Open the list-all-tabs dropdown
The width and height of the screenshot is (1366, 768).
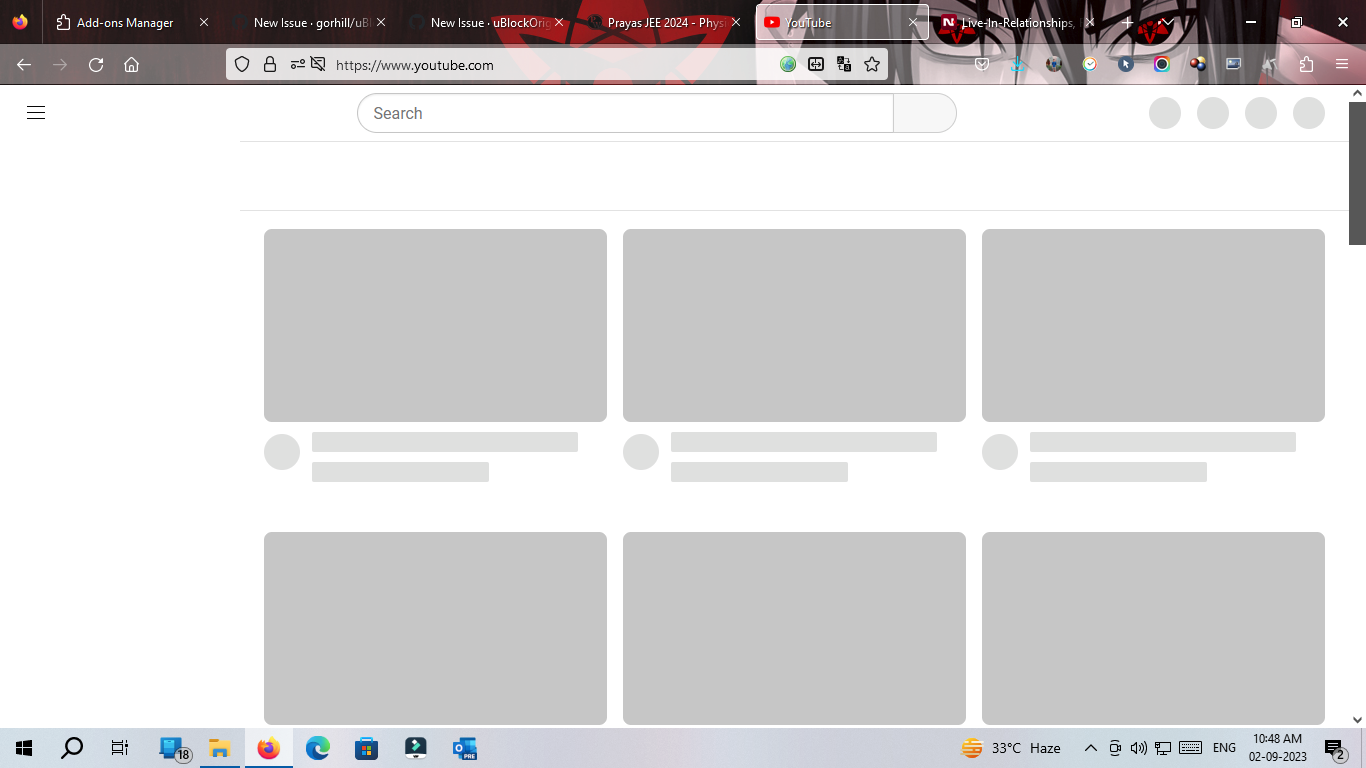[x=1166, y=22]
